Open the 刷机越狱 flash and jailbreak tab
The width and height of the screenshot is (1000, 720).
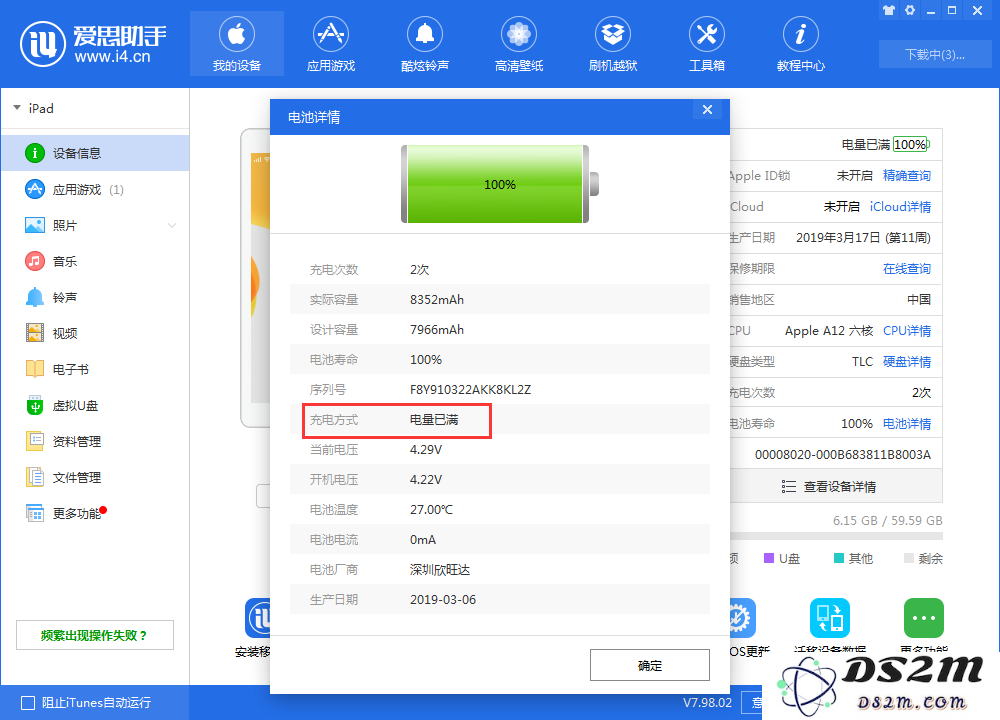pos(613,43)
